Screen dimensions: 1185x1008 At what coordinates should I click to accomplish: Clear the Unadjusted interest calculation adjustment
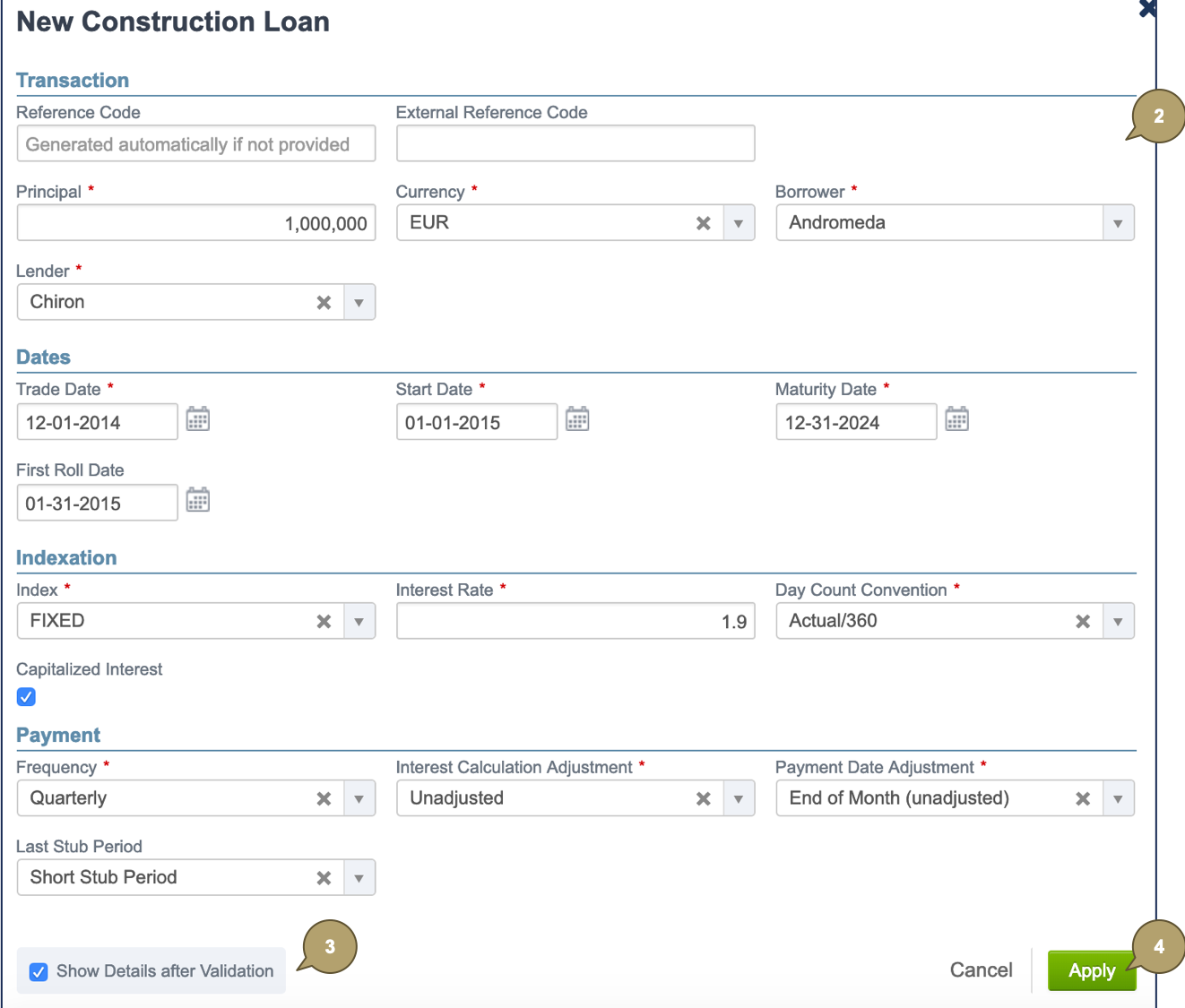(x=703, y=797)
